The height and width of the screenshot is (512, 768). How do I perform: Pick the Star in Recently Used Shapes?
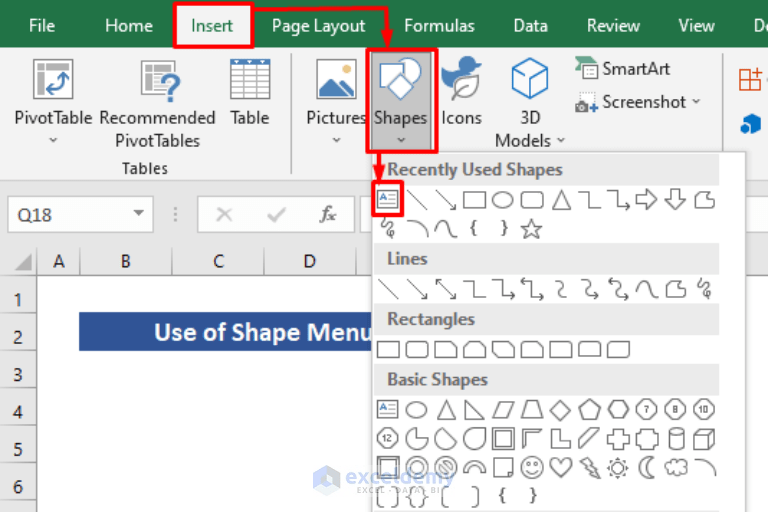coord(531,229)
